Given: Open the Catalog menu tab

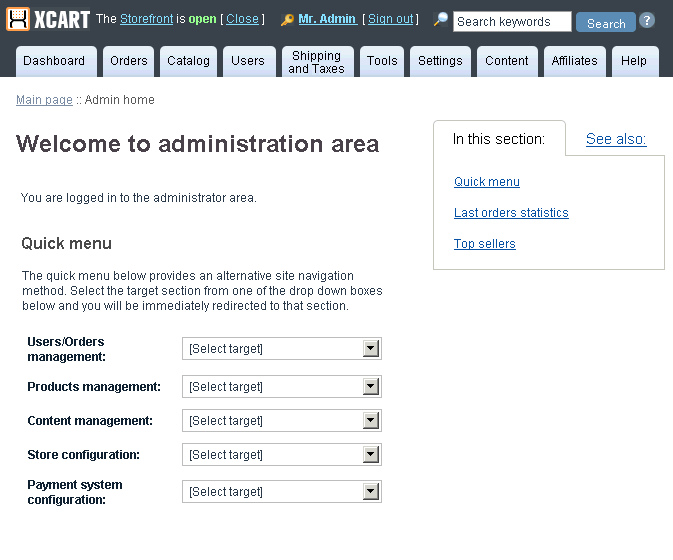Looking at the screenshot, I should 188,61.
